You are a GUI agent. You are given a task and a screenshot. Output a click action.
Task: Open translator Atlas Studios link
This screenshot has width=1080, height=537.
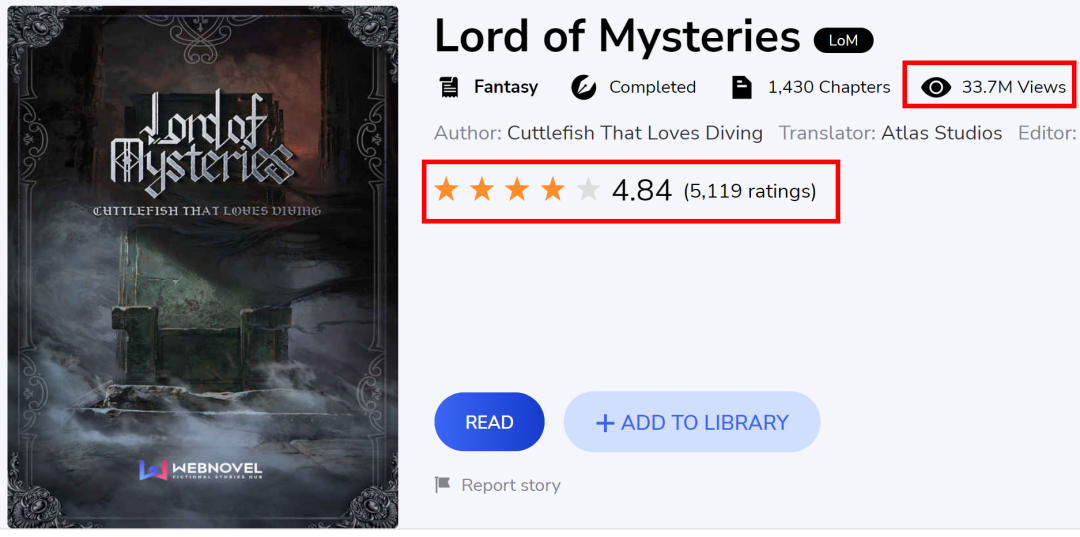coord(942,133)
